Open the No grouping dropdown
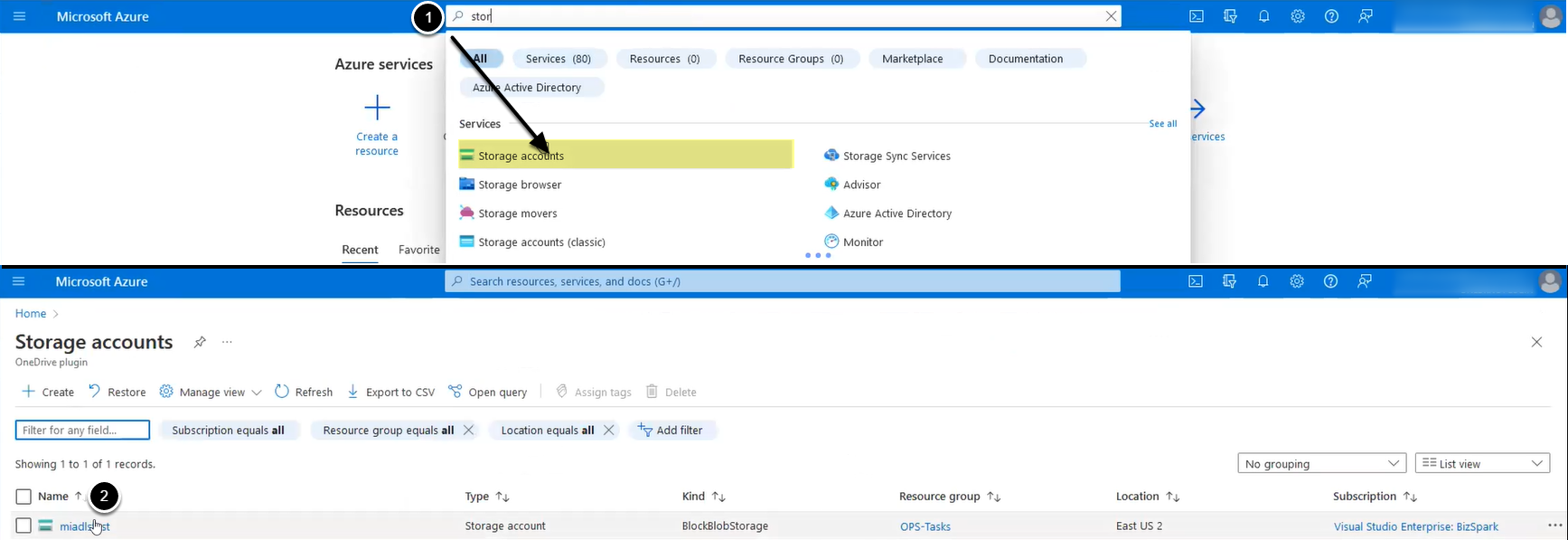Viewport: 1568px width, 540px height. coord(1322,464)
